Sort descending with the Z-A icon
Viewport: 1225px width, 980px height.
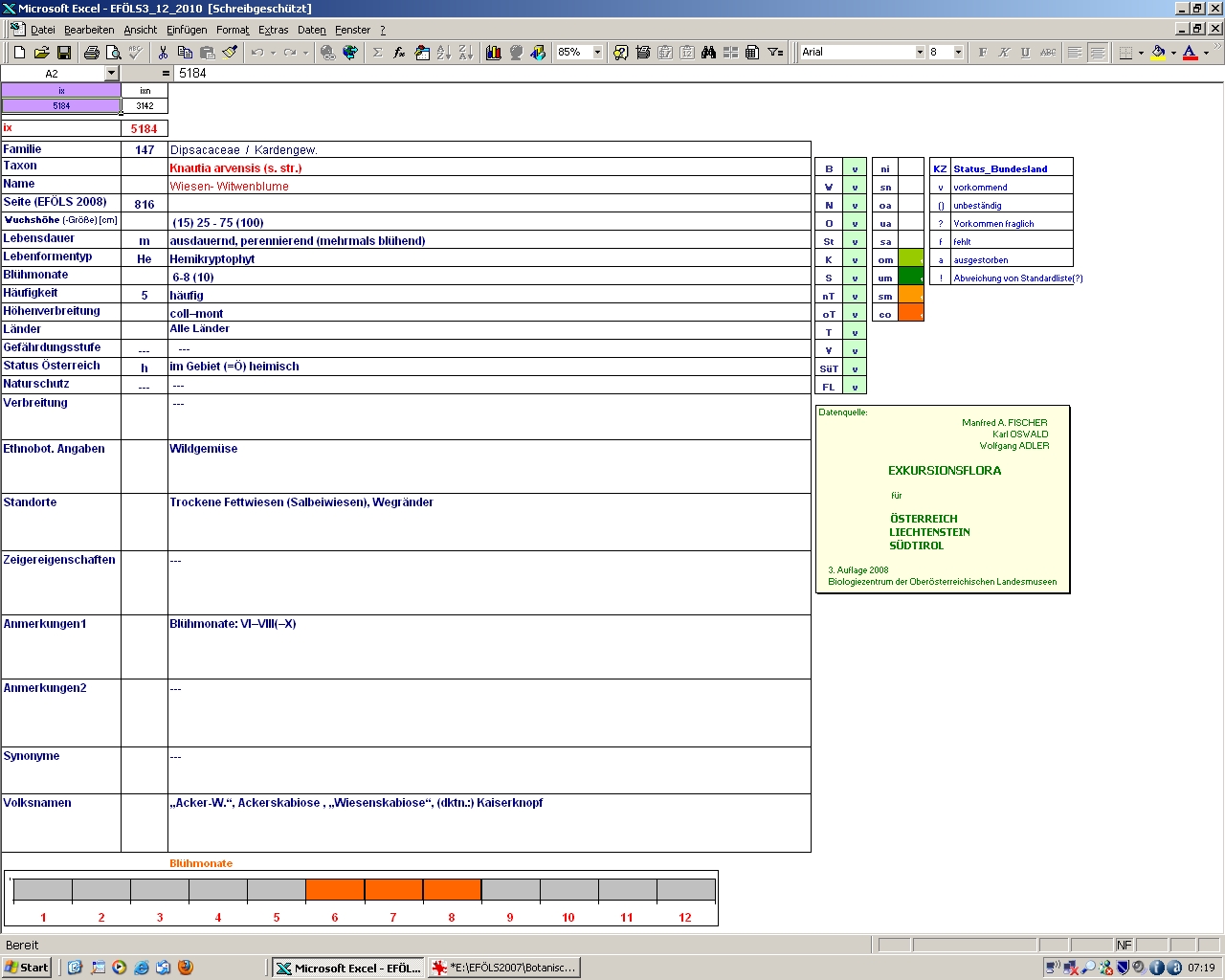tap(465, 53)
